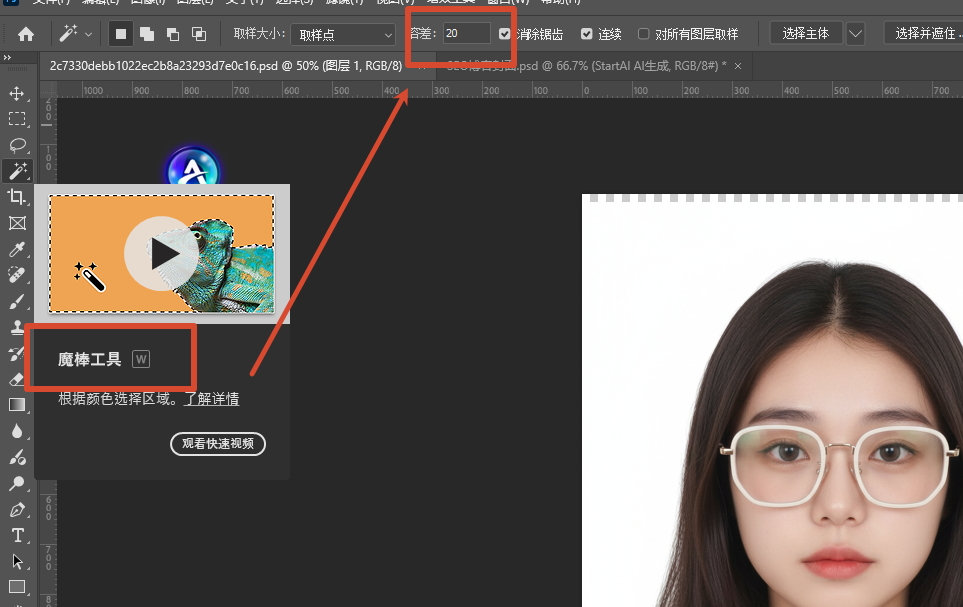Toggle the 连续 contiguous checkbox
This screenshot has width=963, height=607.
point(587,34)
